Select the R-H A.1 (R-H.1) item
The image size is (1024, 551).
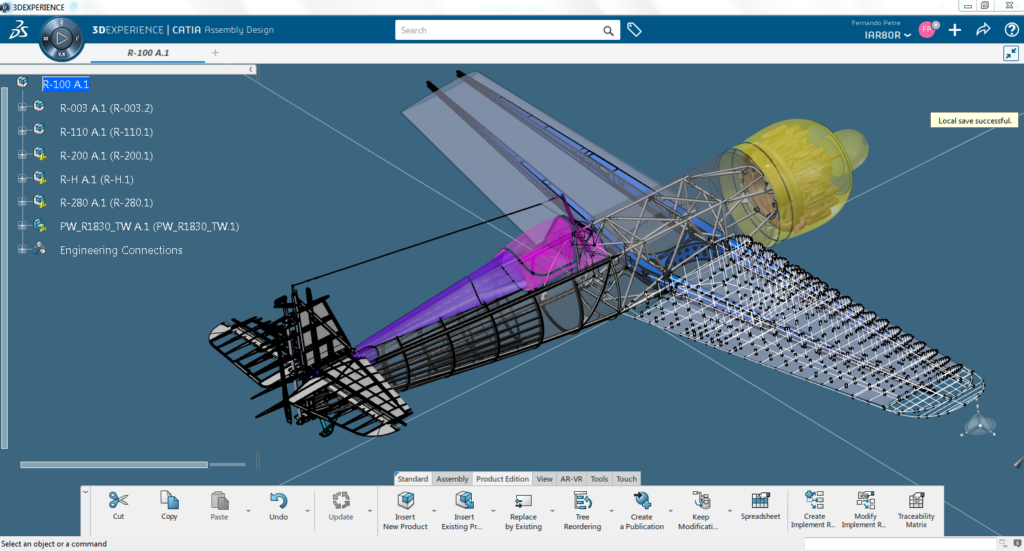click(97, 179)
